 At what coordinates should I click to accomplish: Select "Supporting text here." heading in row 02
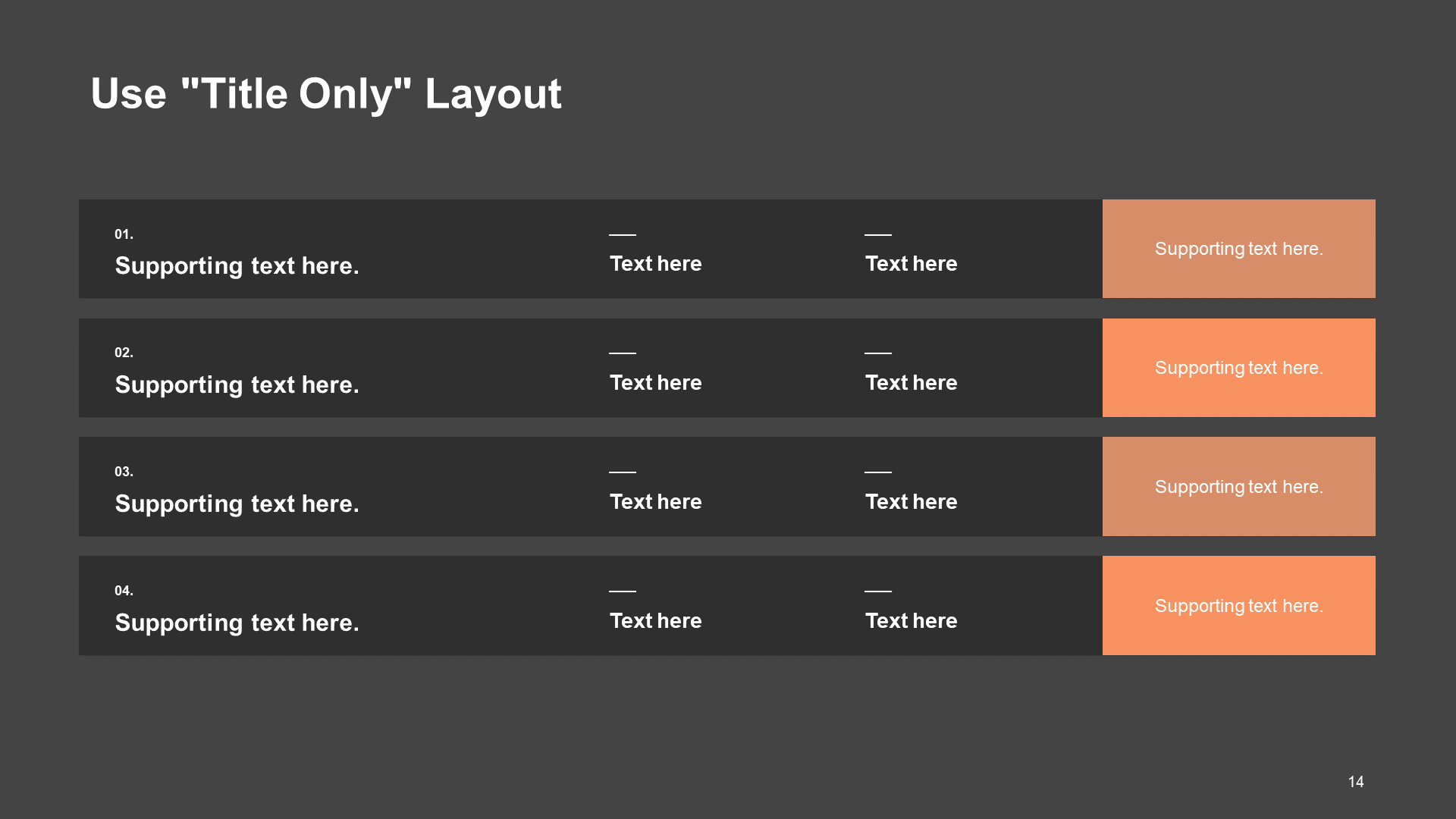coord(237,385)
